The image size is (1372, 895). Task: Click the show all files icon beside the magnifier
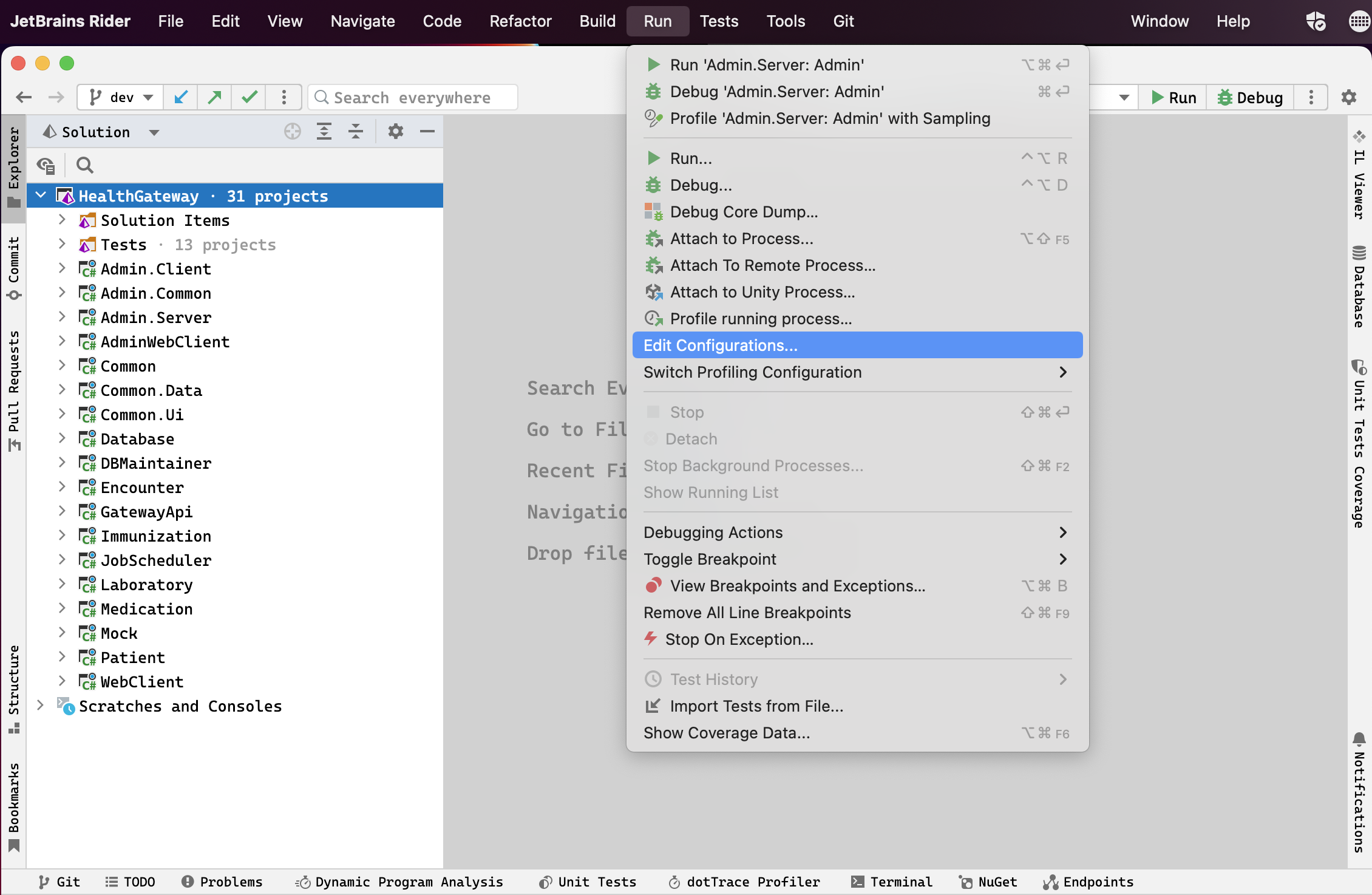pyautogui.click(x=46, y=165)
